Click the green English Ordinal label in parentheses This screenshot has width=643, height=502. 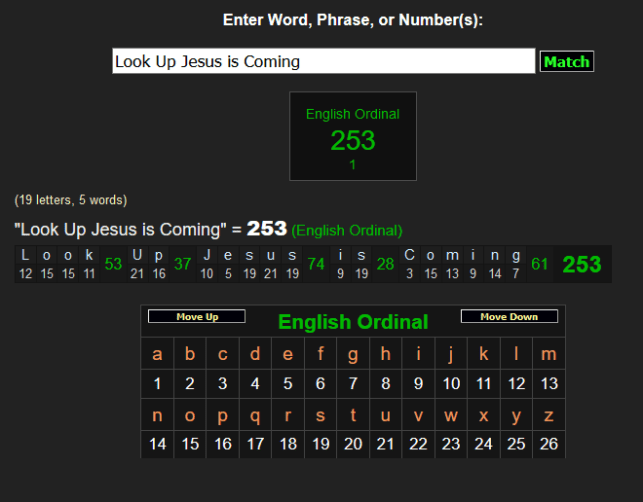pyautogui.click(x=347, y=230)
